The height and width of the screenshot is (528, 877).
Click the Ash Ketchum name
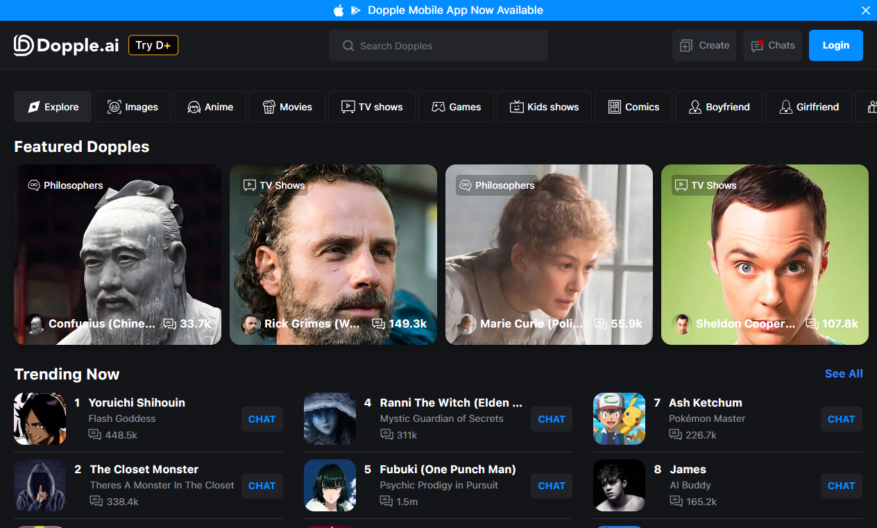point(705,403)
